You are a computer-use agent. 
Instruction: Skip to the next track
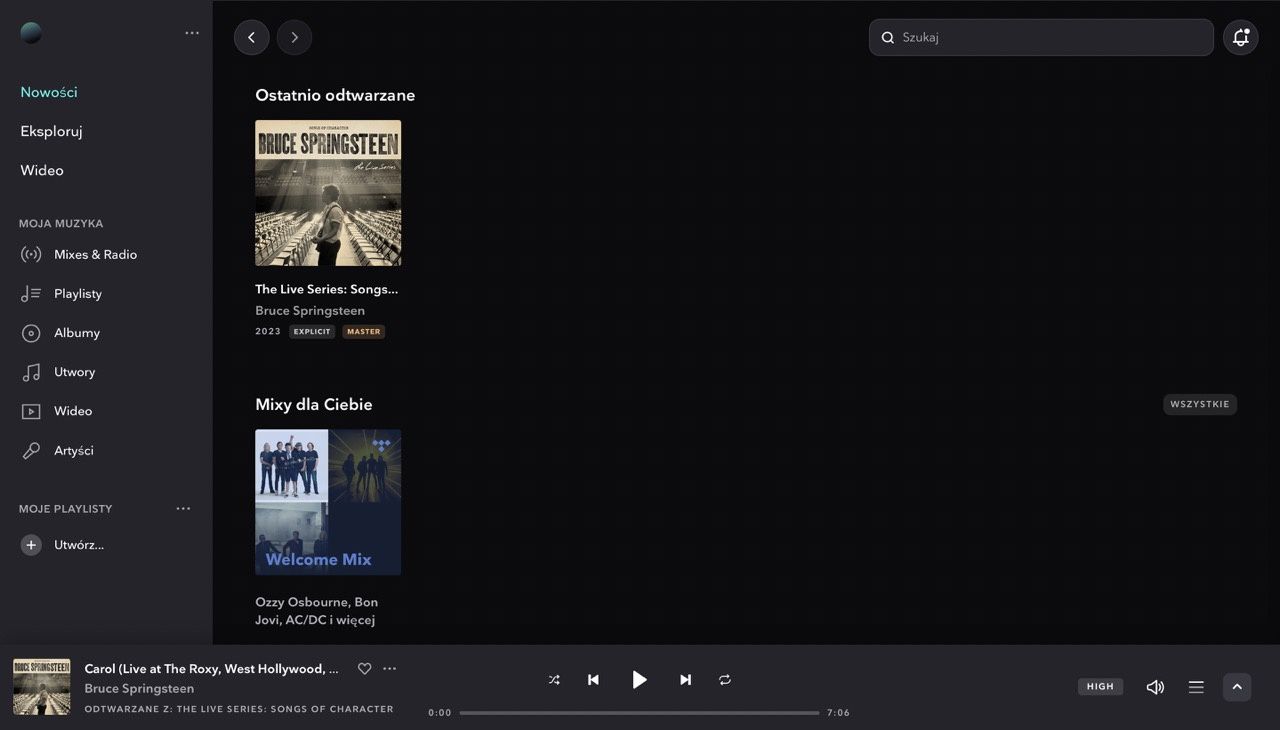coord(685,680)
